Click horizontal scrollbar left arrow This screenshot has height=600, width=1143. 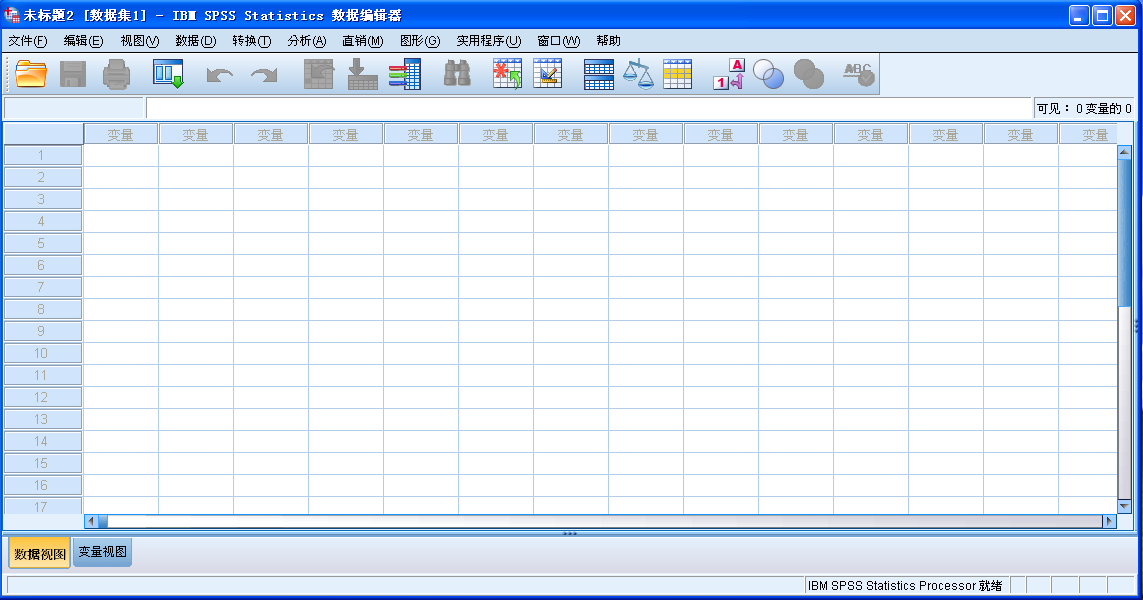click(x=91, y=521)
